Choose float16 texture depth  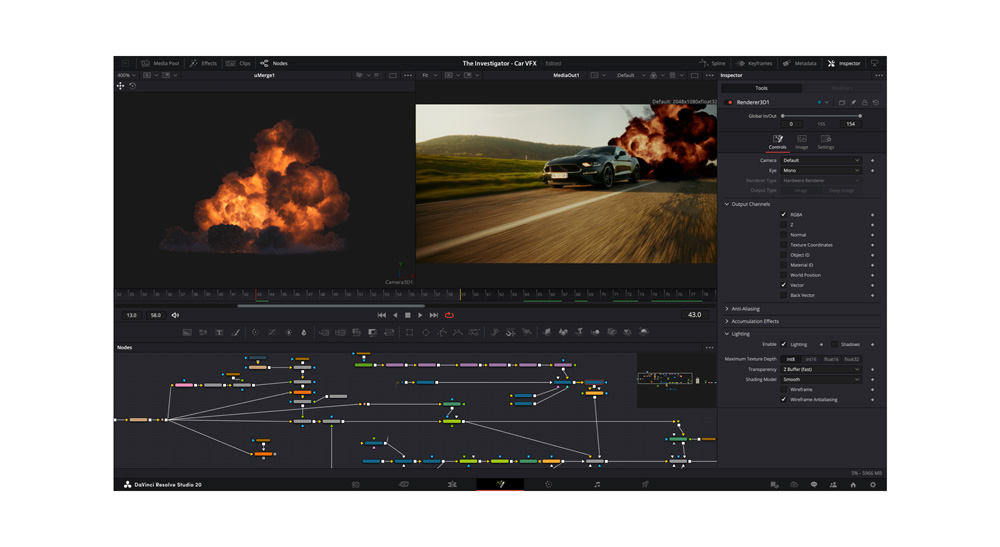(x=831, y=359)
